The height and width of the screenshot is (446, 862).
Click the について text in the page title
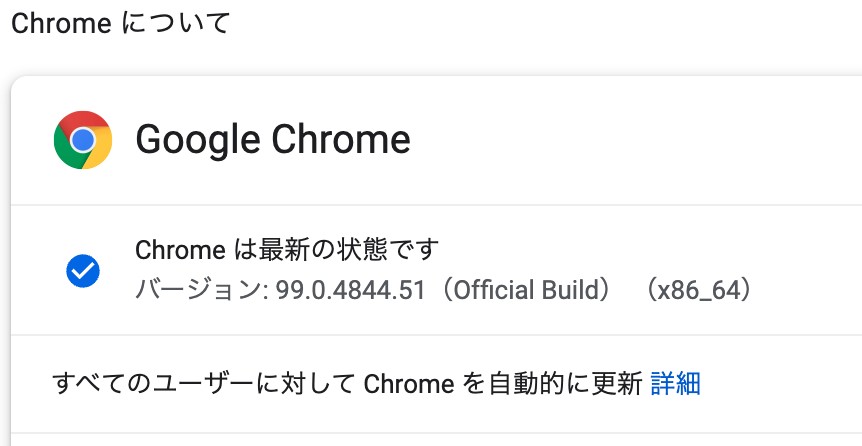175,24
